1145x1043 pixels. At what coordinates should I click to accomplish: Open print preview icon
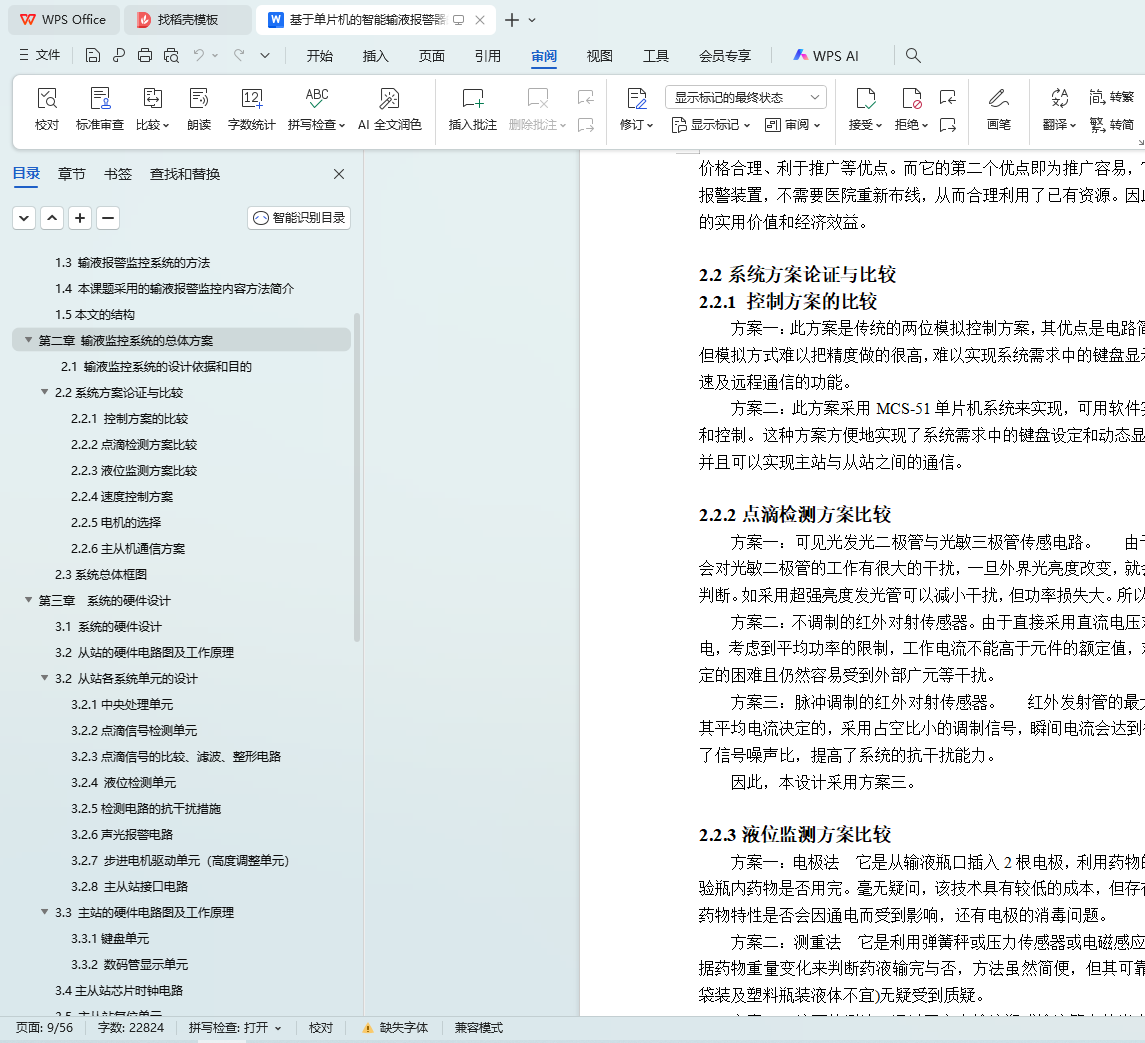pyautogui.click(x=172, y=56)
